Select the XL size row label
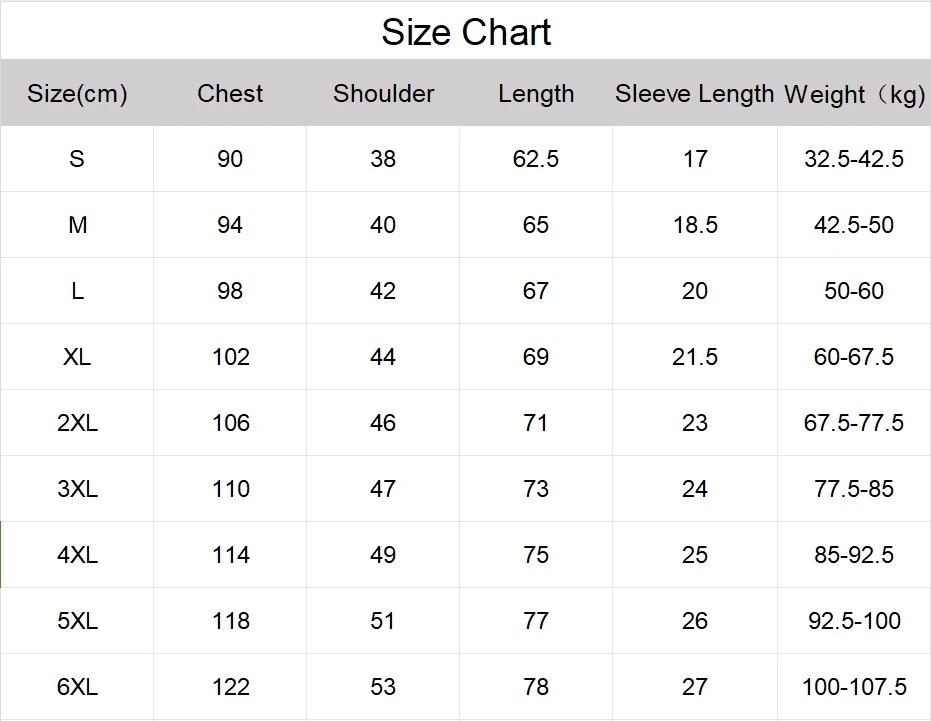931x721 pixels. pos(77,357)
